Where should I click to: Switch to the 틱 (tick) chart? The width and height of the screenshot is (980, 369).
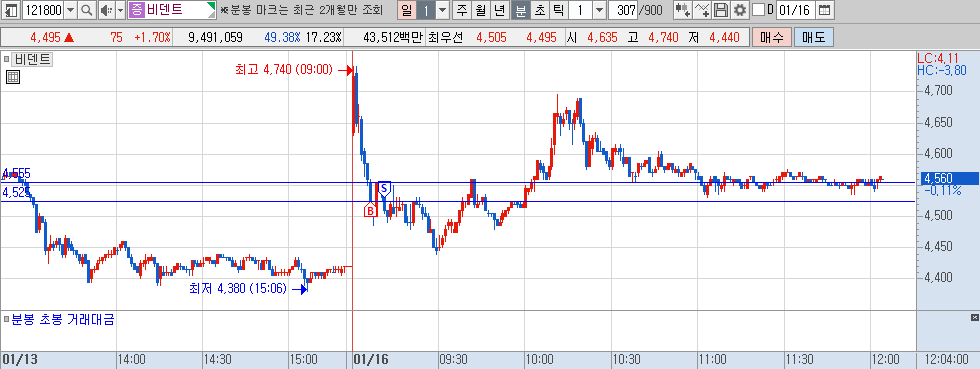(558, 10)
